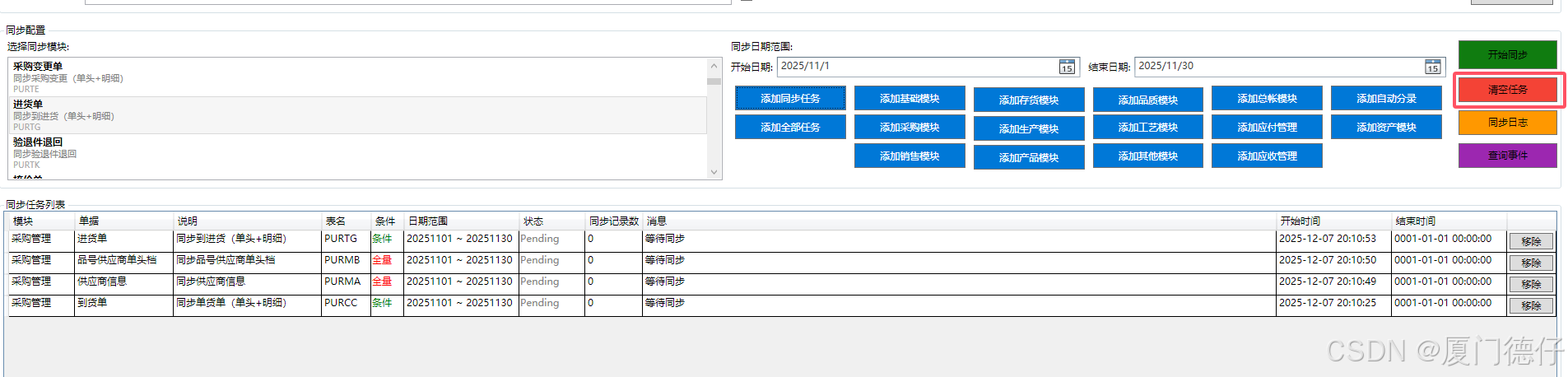Screen dimensions: 1568x377
Task: Click 添加基础模块 button
Action: (910, 98)
